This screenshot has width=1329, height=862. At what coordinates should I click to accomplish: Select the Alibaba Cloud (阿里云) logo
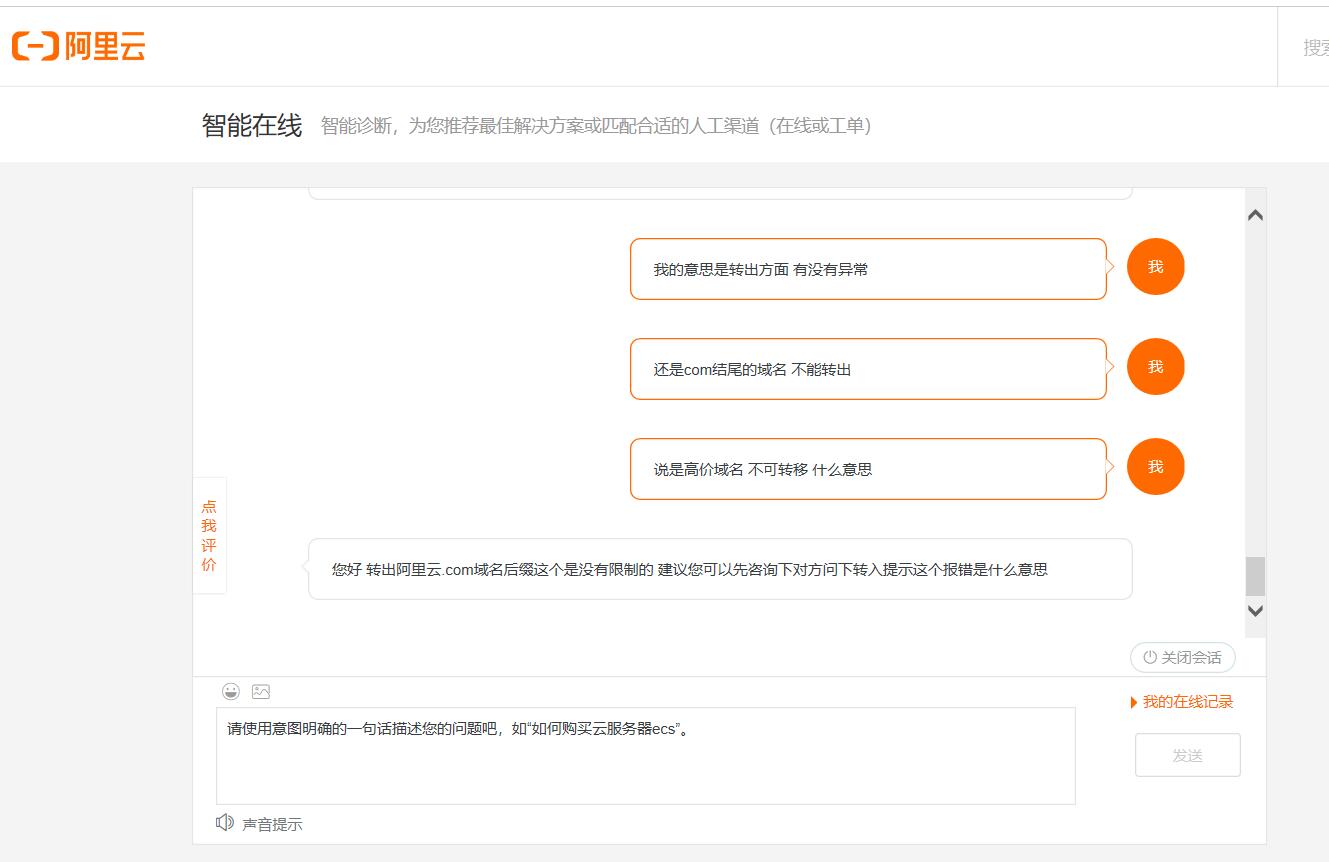point(78,45)
